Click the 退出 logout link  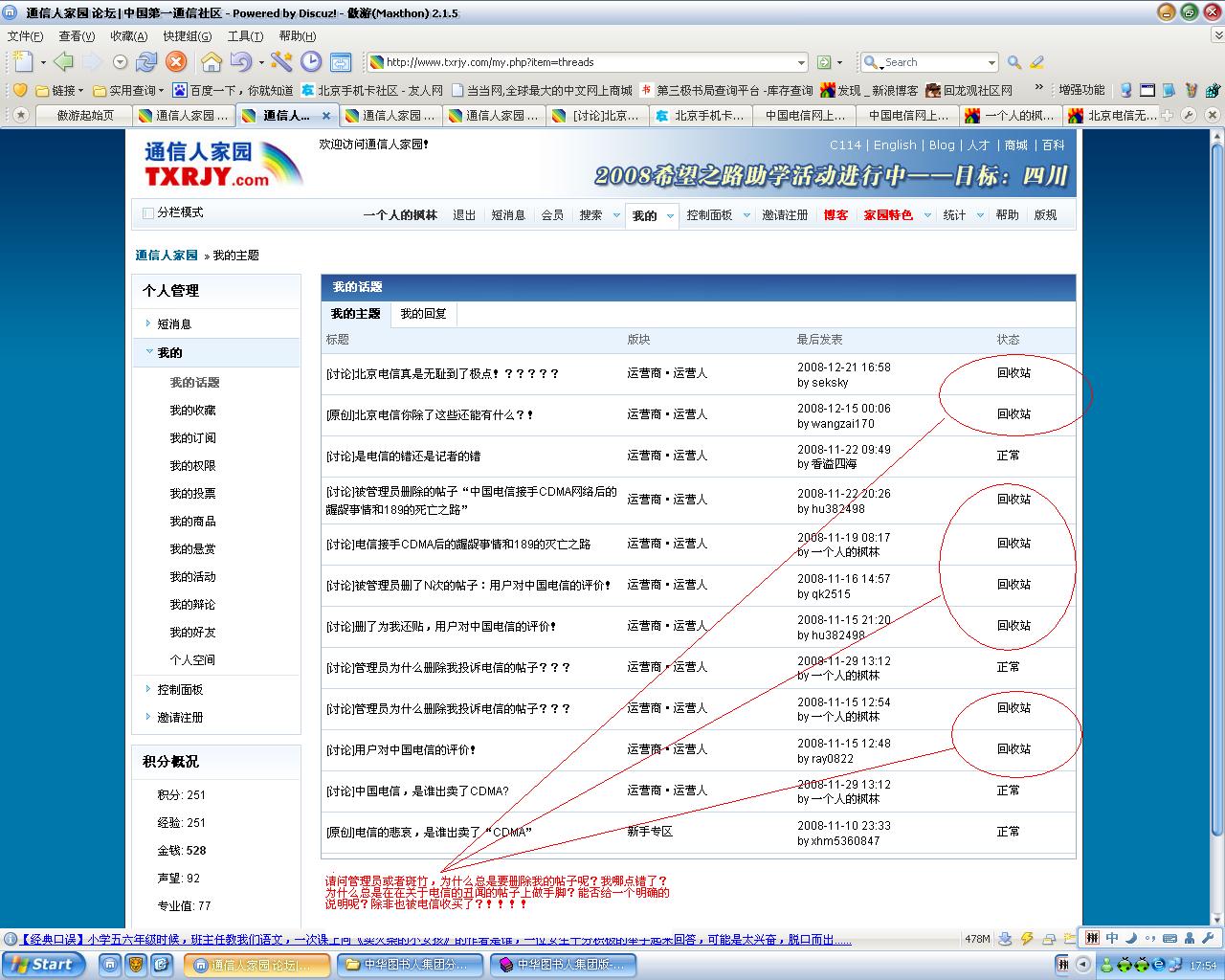pos(464,215)
